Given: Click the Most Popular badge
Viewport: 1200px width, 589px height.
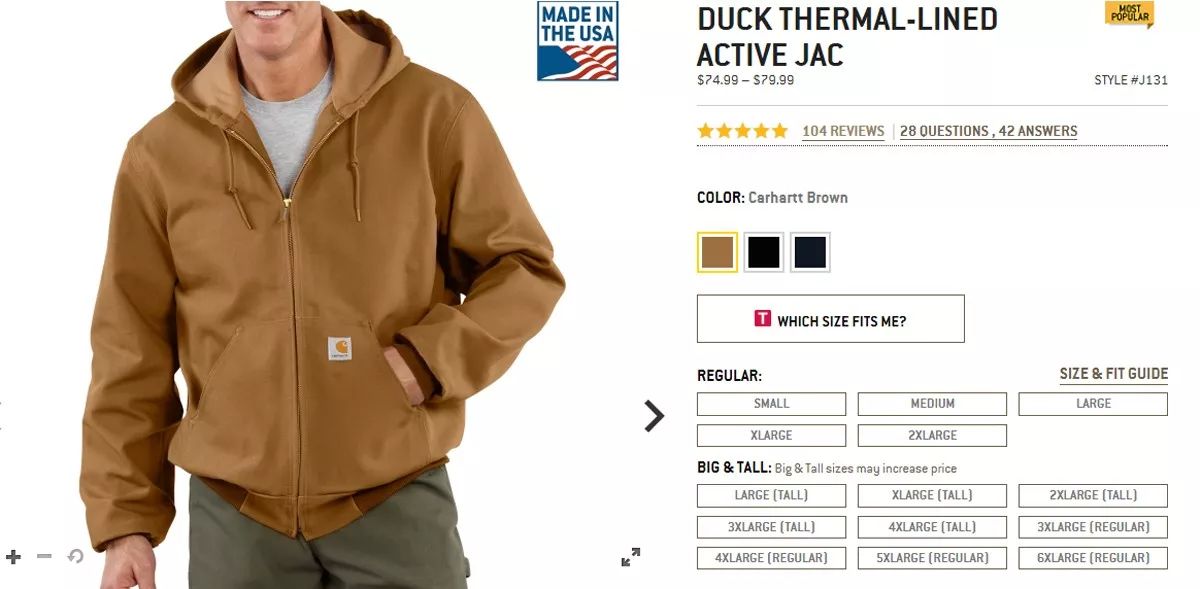Looking at the screenshot, I should tap(1129, 14).
